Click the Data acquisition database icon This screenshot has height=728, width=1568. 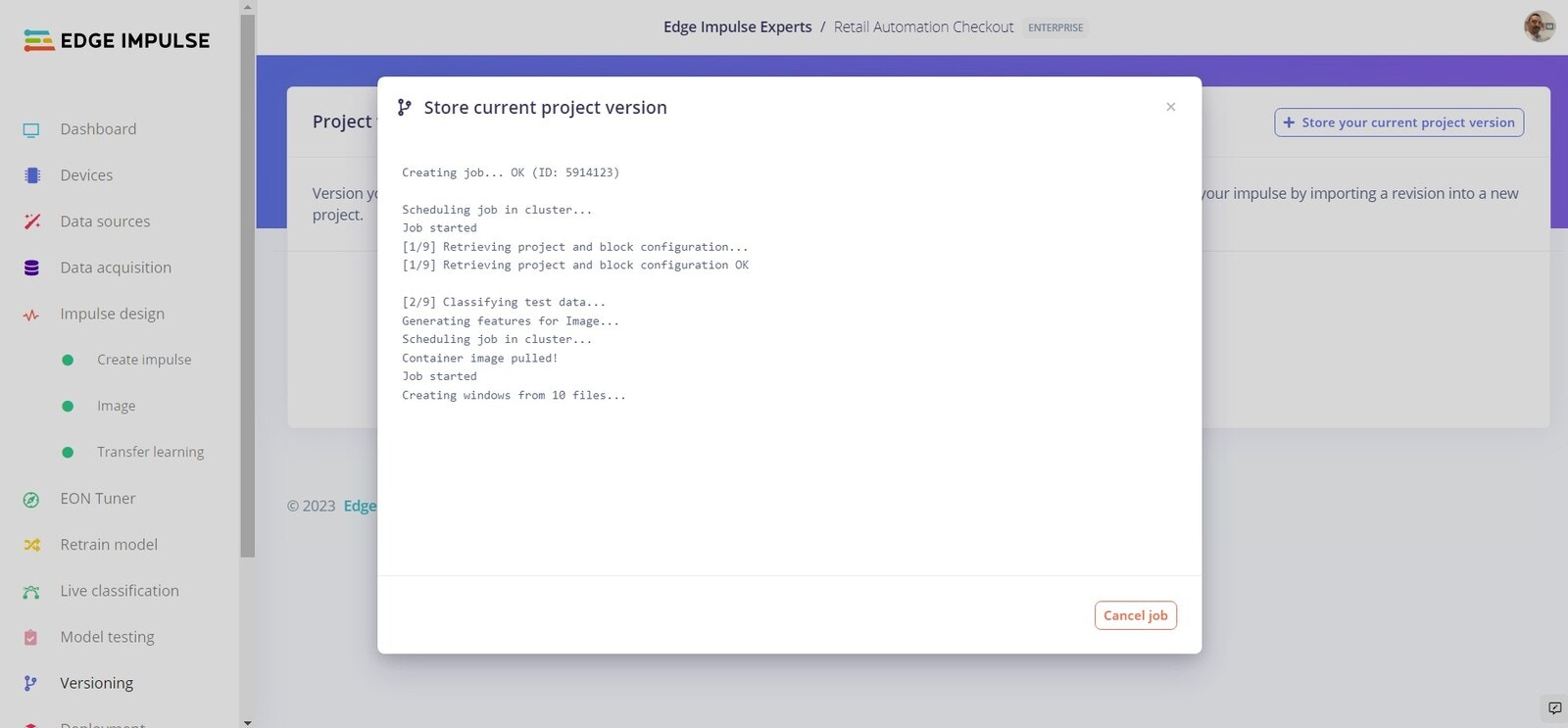coord(31,267)
